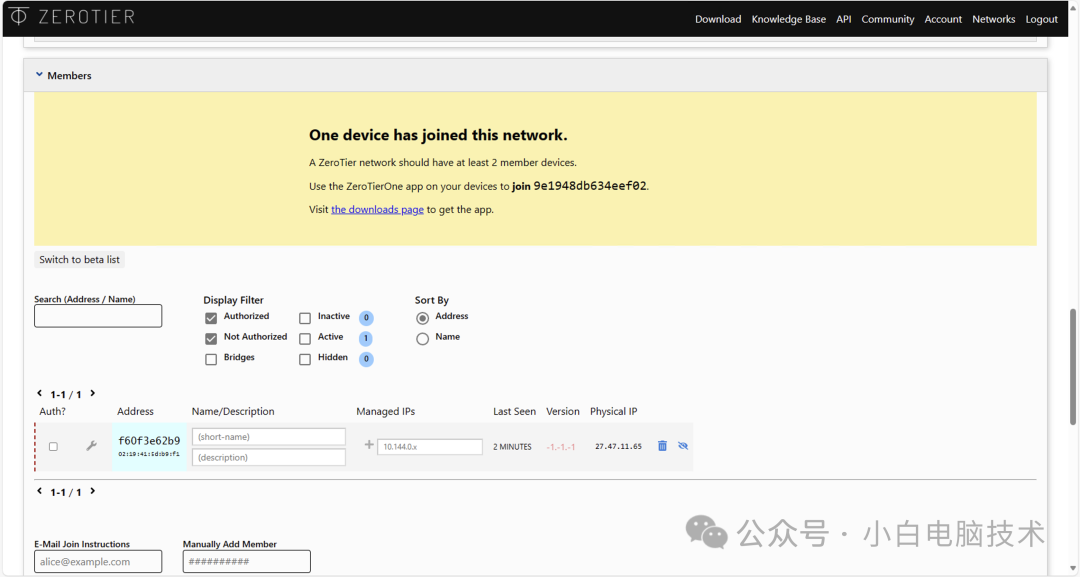Go to previous page below members table

[x=39, y=491]
